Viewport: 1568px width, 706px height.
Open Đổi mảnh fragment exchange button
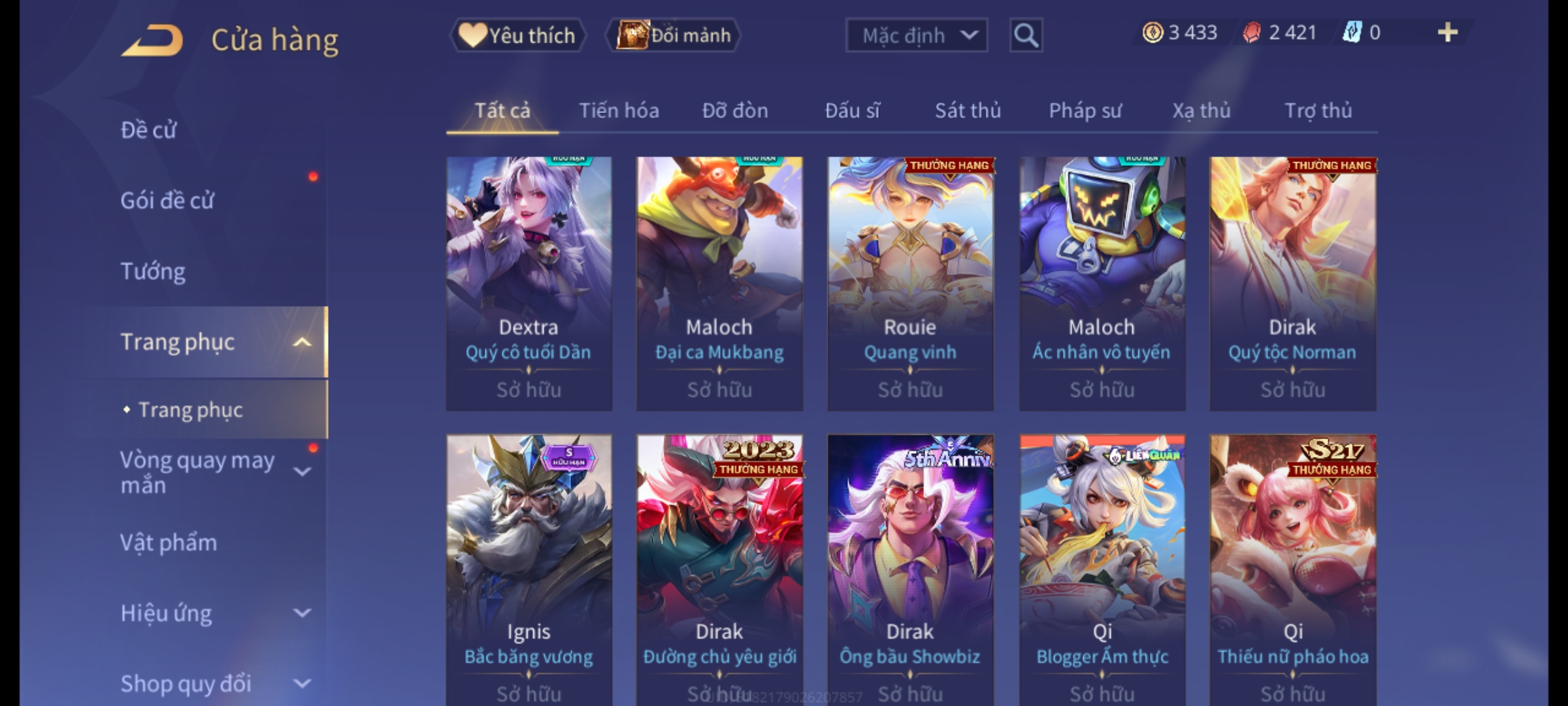[674, 35]
